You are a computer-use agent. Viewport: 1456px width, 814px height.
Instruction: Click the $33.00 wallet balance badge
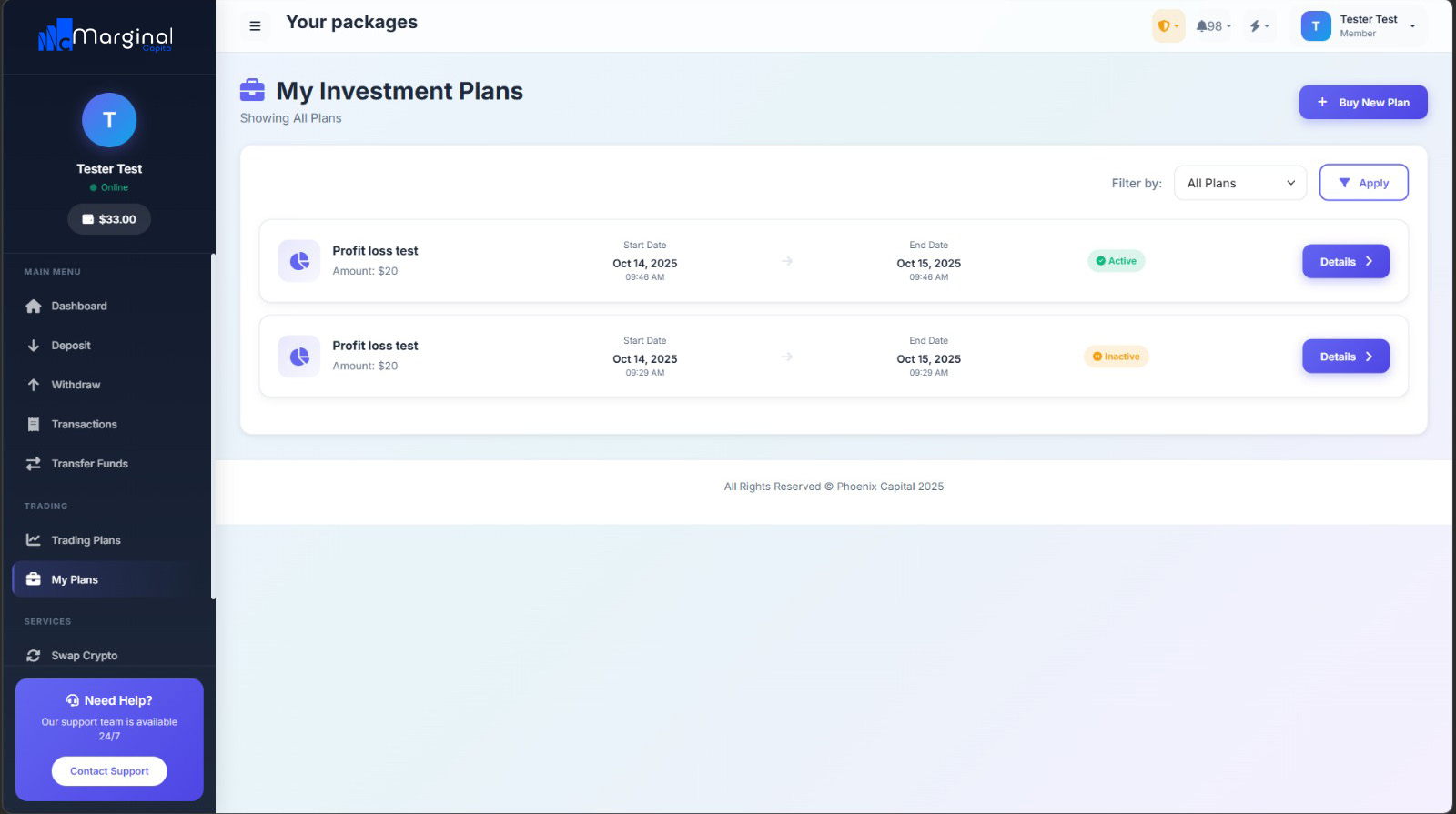tap(109, 219)
